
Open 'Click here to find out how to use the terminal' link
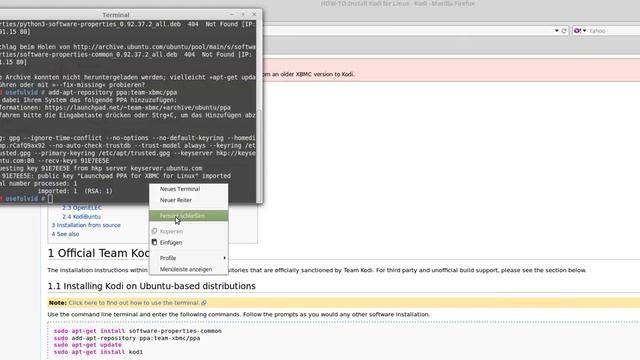pyautogui.click(x=138, y=303)
